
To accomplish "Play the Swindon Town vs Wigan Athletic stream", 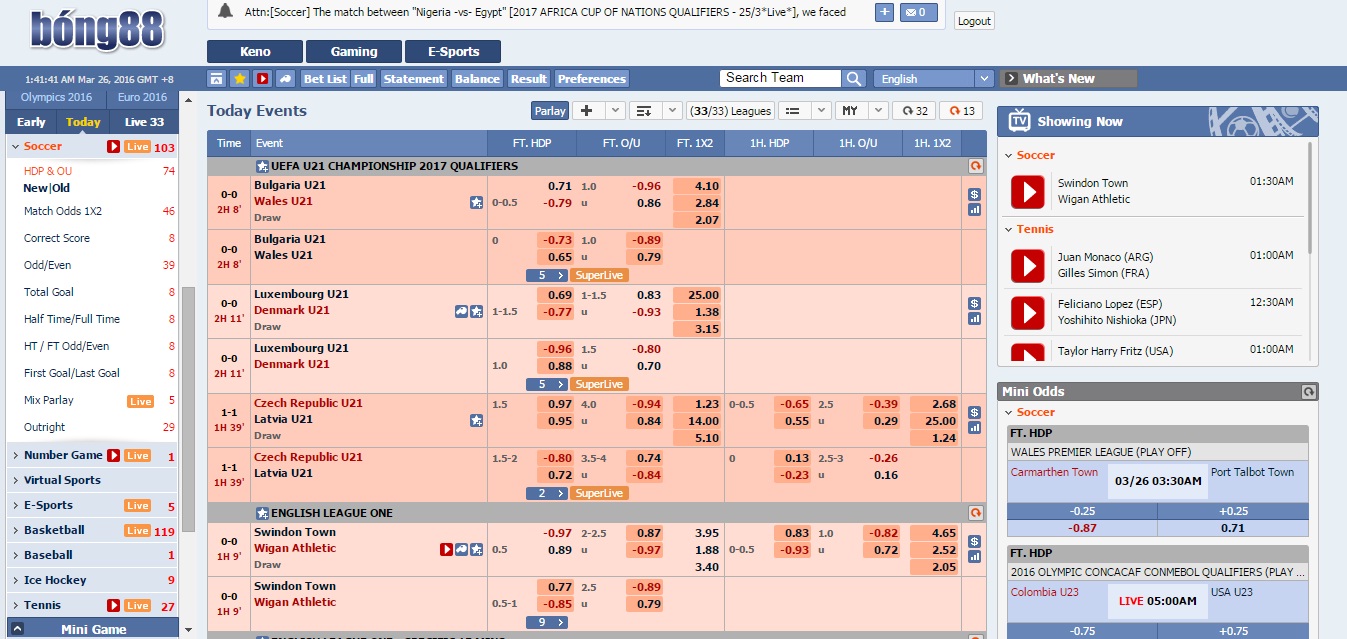I will [1027, 191].
